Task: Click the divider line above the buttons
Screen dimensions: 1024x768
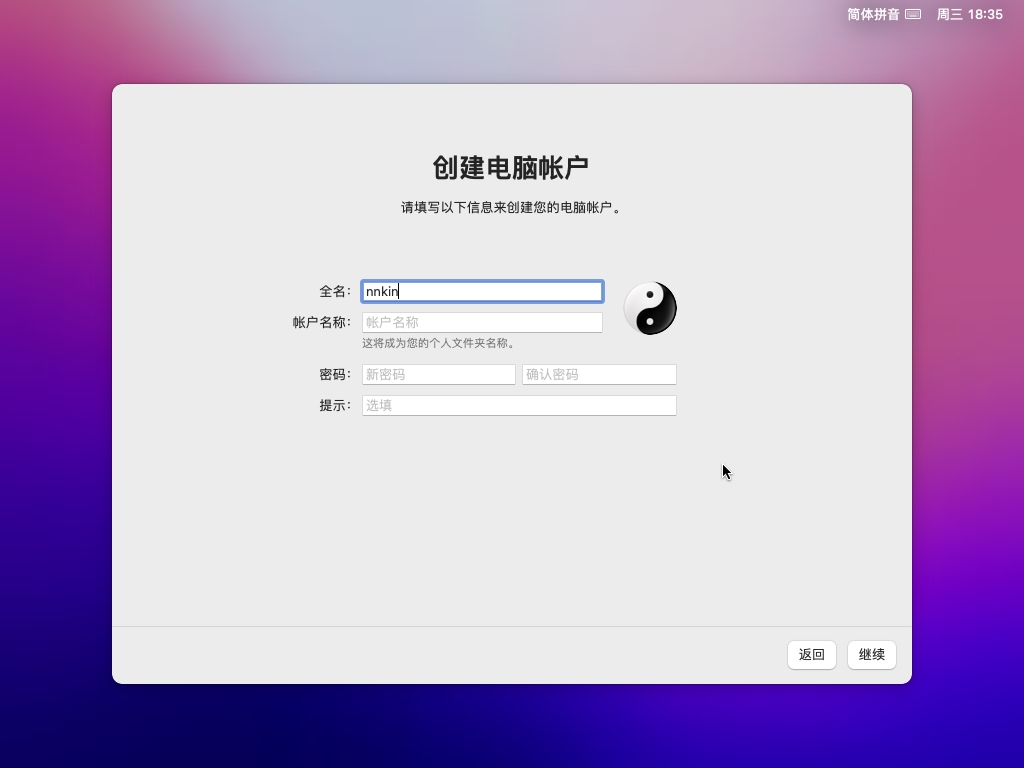Action: [512, 626]
